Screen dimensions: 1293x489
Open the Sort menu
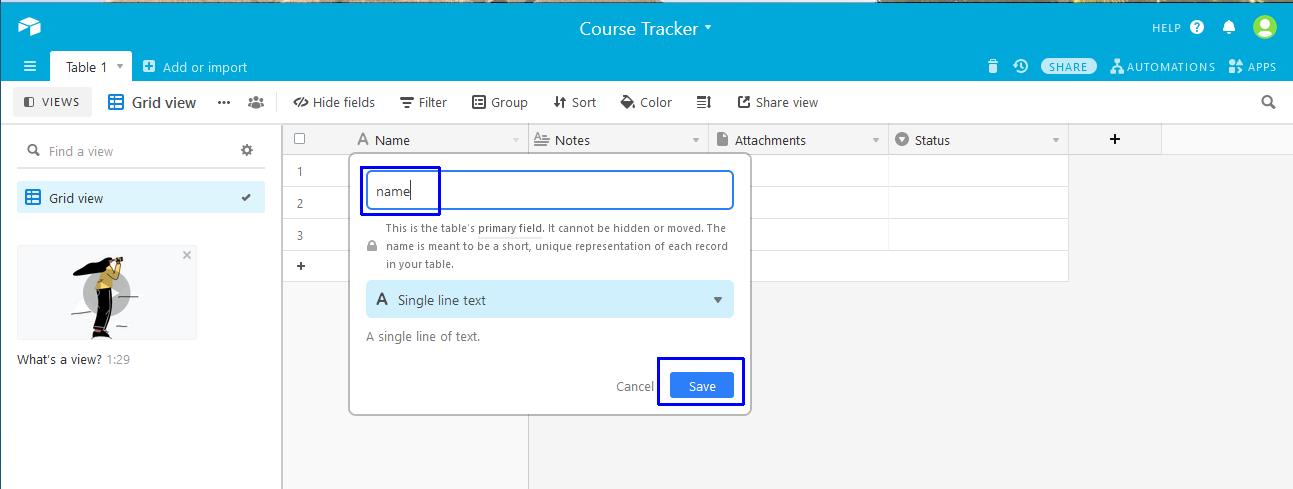[575, 102]
